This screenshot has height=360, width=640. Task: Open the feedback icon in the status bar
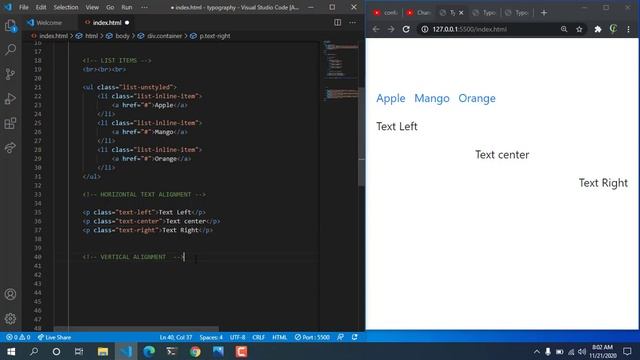tap(340, 337)
